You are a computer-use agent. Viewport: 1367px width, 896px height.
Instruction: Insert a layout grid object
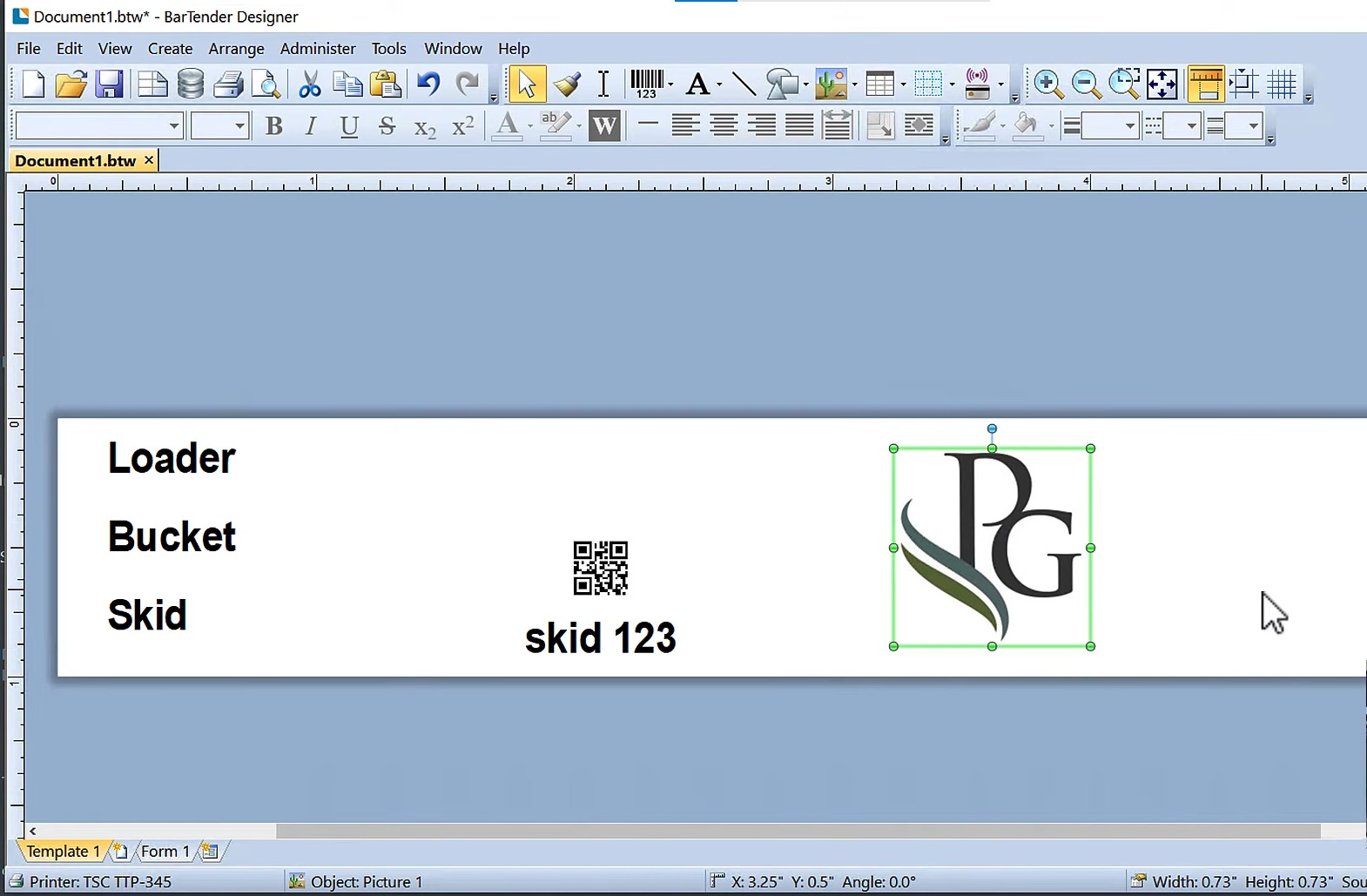928,84
